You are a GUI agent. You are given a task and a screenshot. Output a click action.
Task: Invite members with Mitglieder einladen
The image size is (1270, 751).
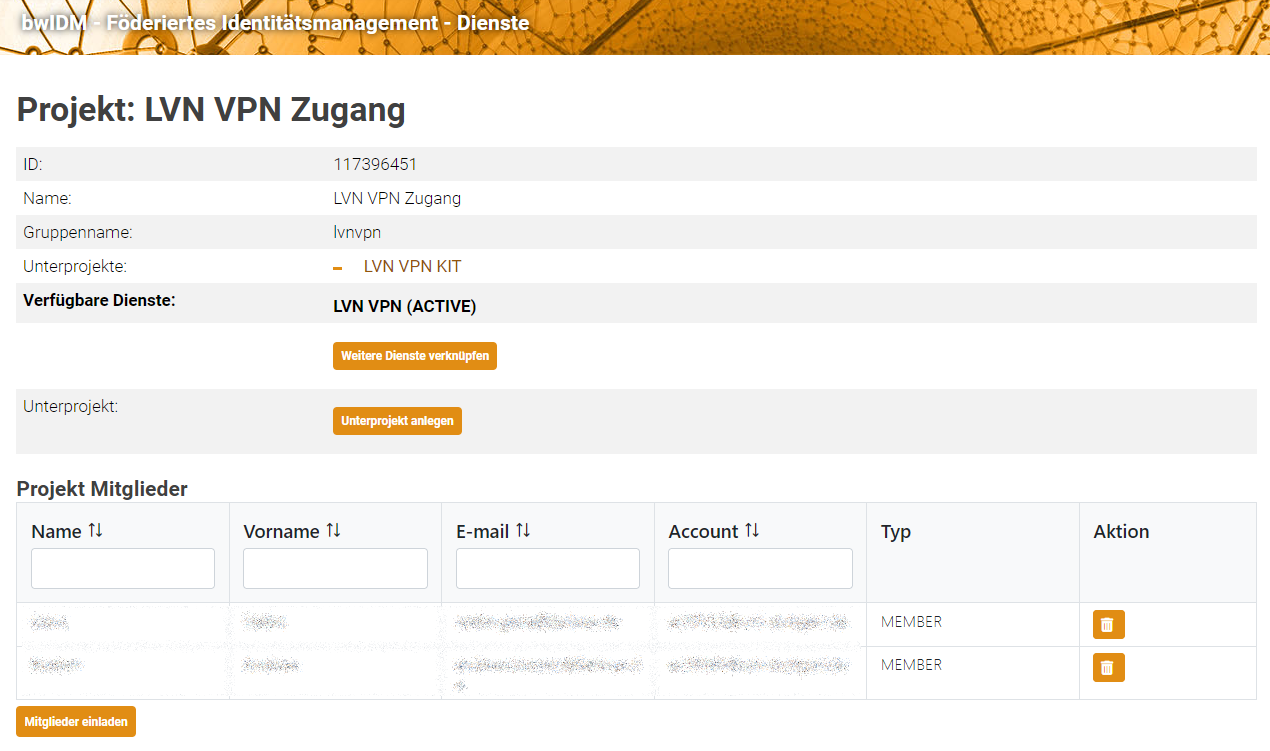click(76, 722)
